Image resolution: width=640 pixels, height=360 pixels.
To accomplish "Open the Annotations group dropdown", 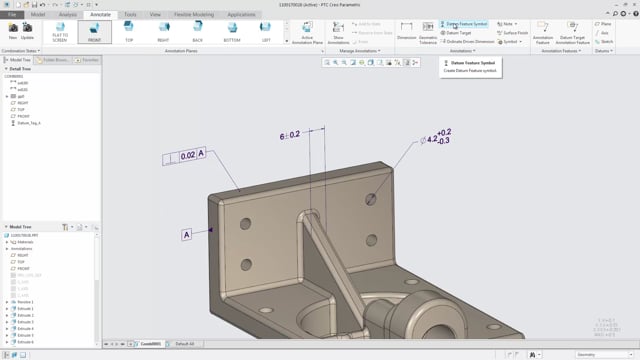I will pos(462,51).
